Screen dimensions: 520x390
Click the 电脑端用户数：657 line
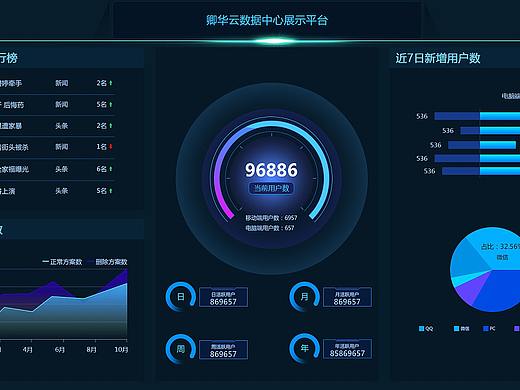point(270,228)
